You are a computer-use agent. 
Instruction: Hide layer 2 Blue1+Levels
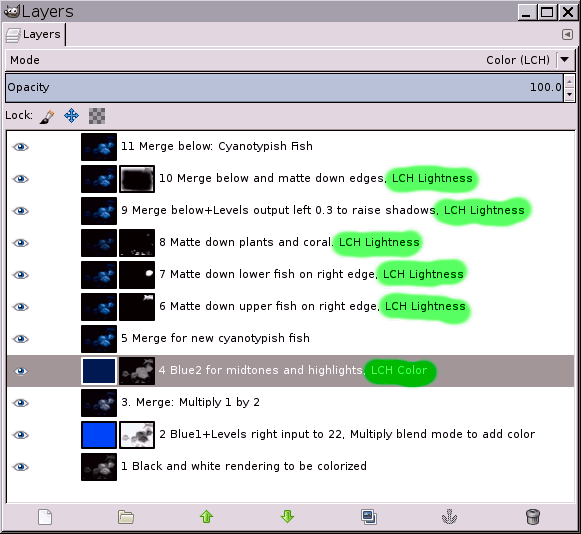click(x=21, y=435)
